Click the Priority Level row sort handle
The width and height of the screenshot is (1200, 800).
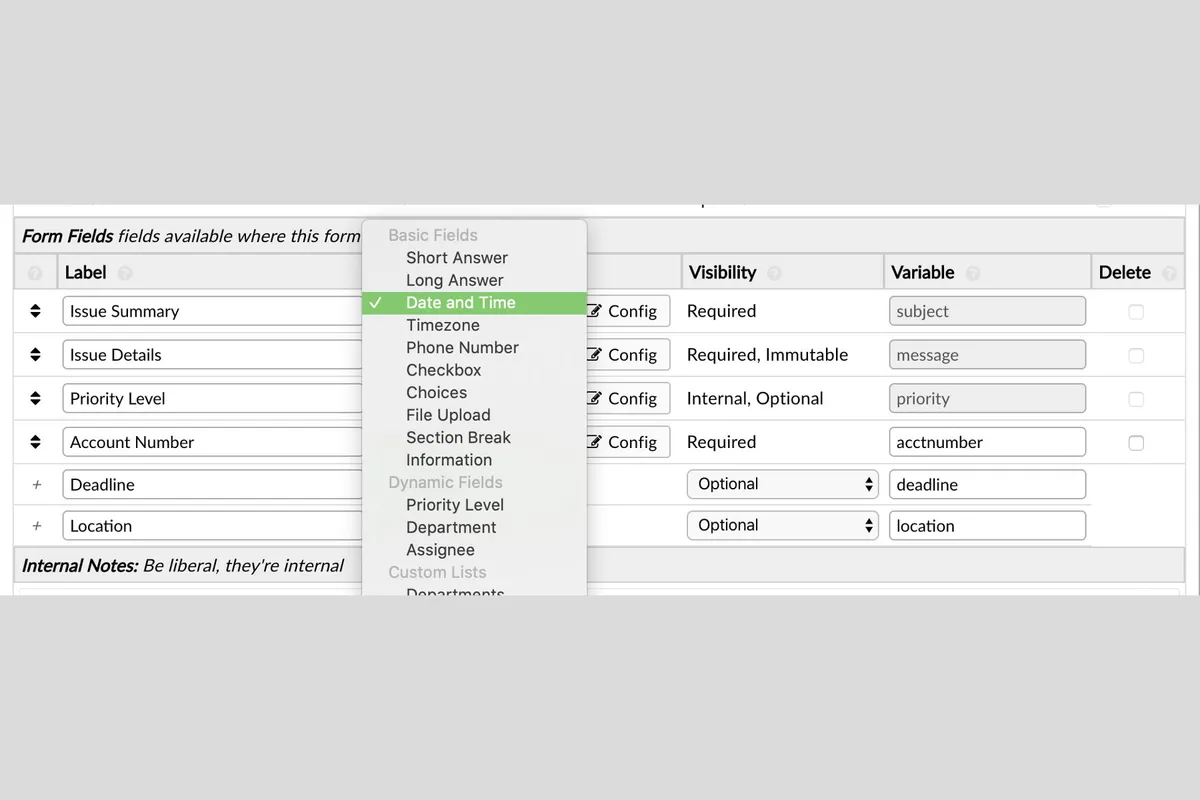click(x=35, y=398)
